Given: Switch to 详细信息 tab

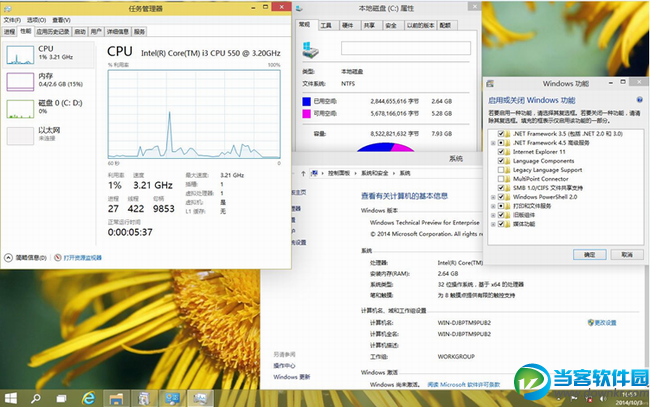Looking at the screenshot, I should click(x=118, y=31).
